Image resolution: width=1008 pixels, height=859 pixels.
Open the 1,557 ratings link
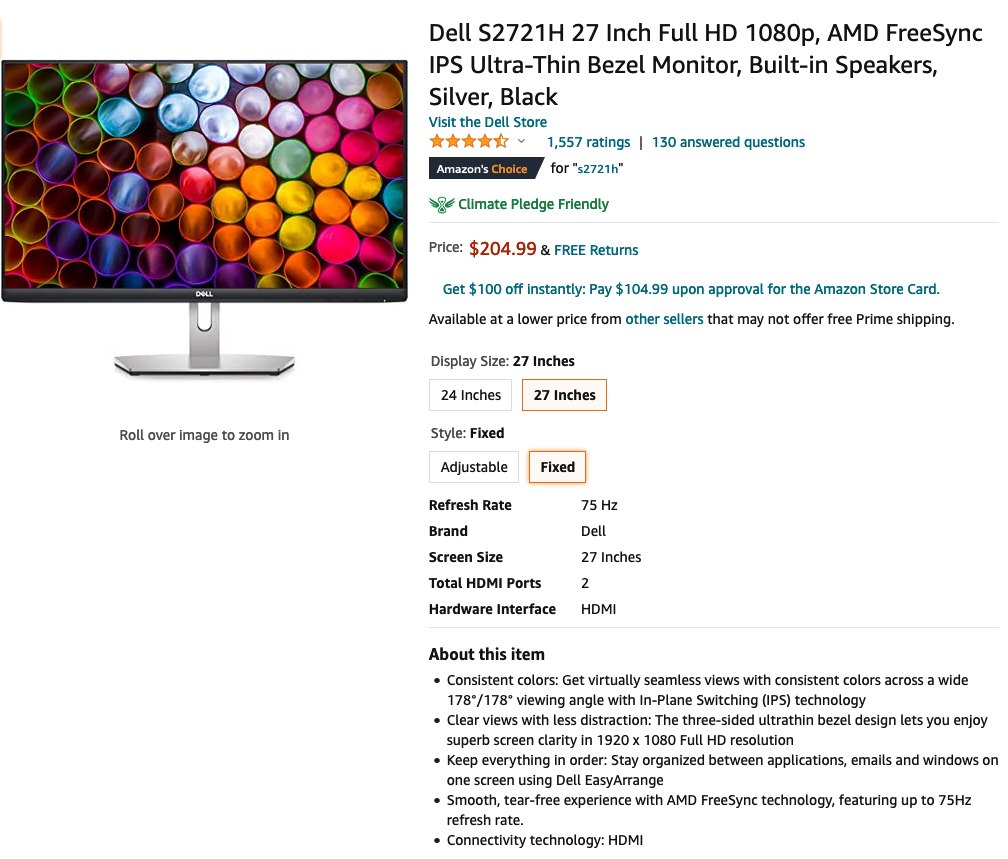(588, 142)
